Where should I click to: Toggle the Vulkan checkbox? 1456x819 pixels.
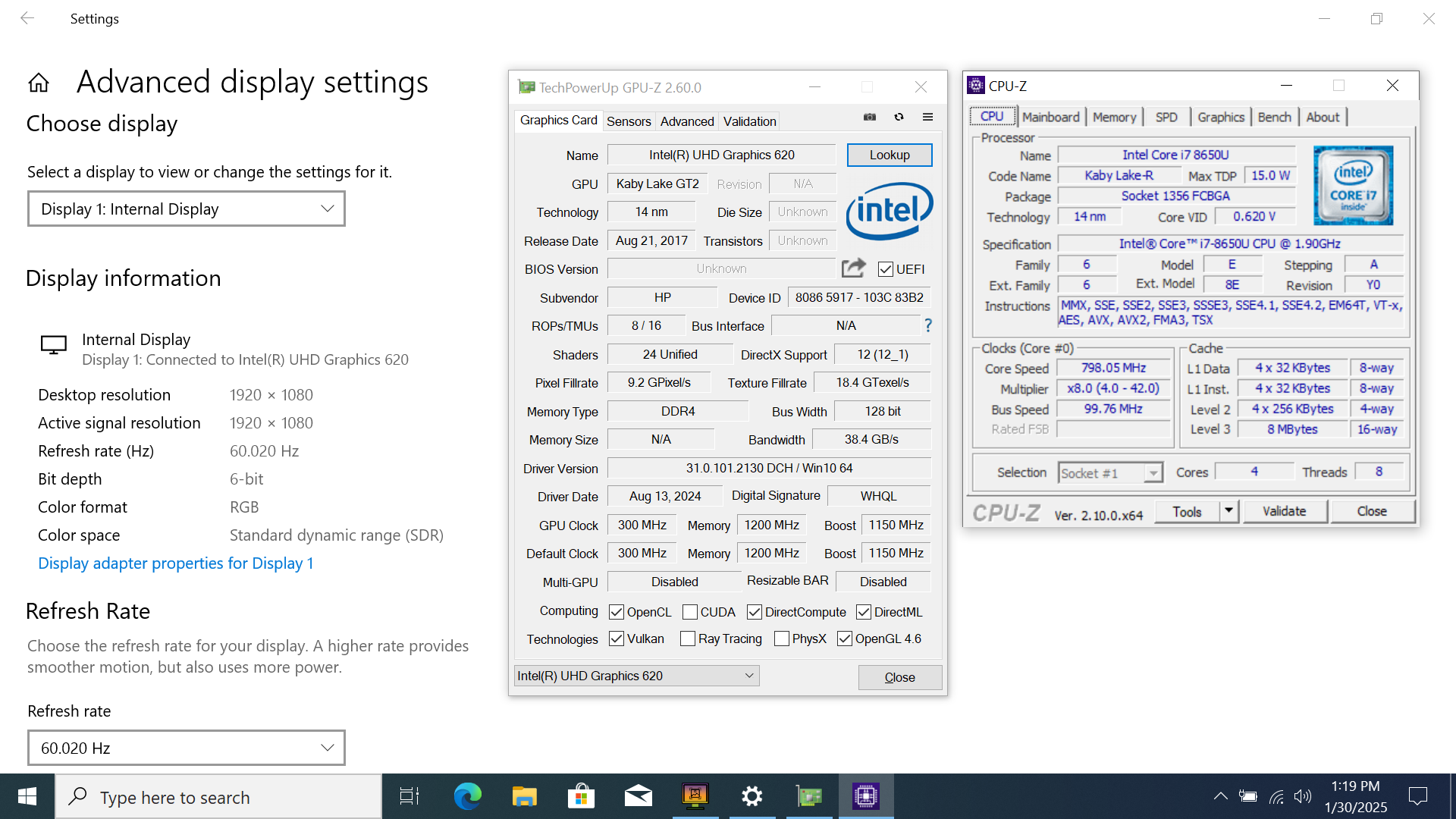[617, 639]
